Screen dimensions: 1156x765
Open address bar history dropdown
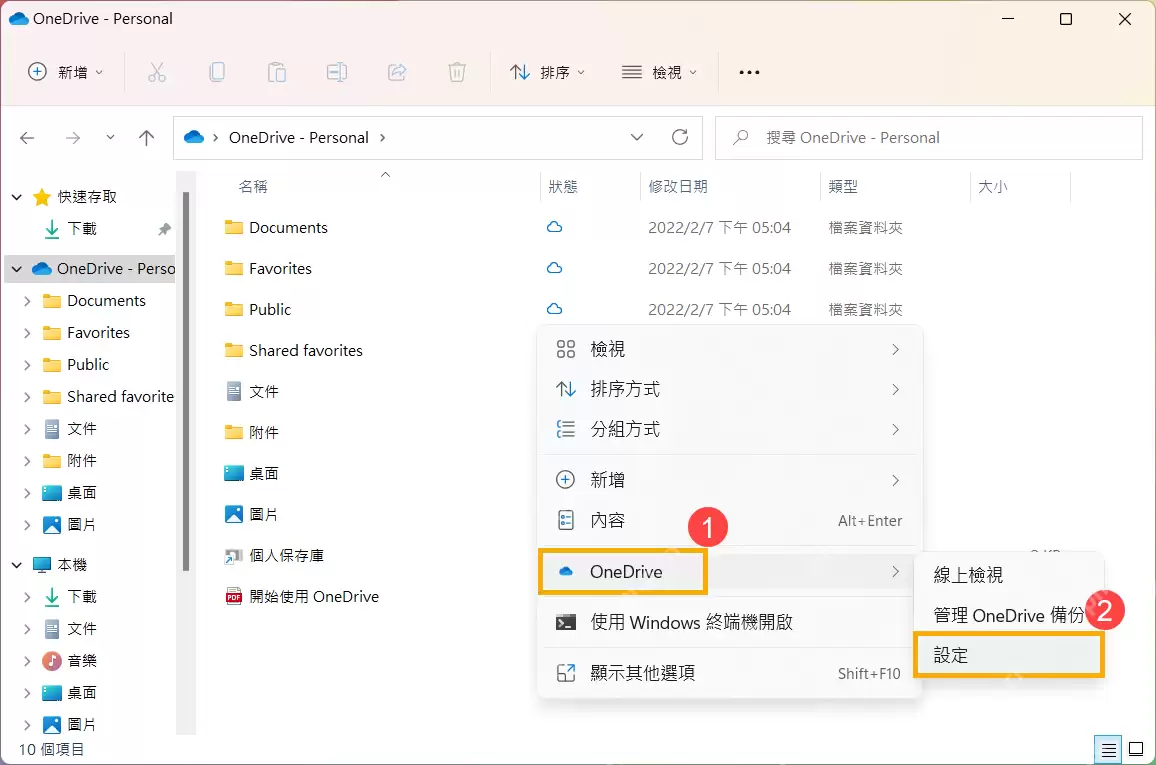click(637, 137)
